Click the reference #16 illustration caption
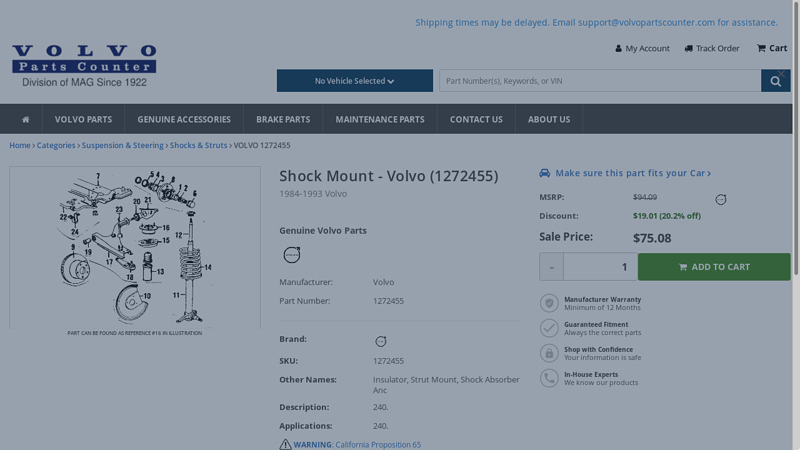This screenshot has width=800, height=450. coord(135,333)
